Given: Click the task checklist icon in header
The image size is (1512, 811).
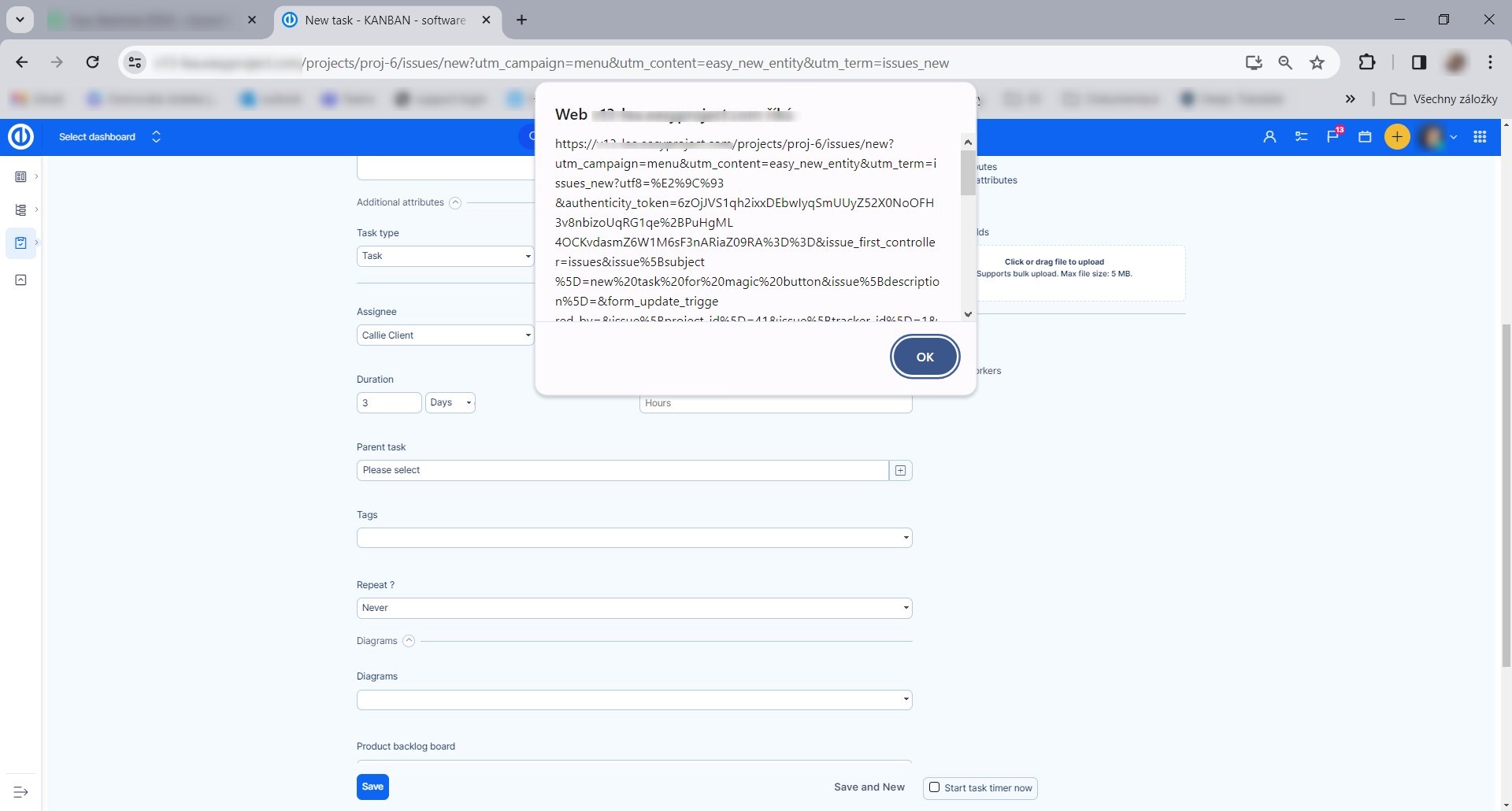Looking at the screenshot, I should click(1301, 137).
